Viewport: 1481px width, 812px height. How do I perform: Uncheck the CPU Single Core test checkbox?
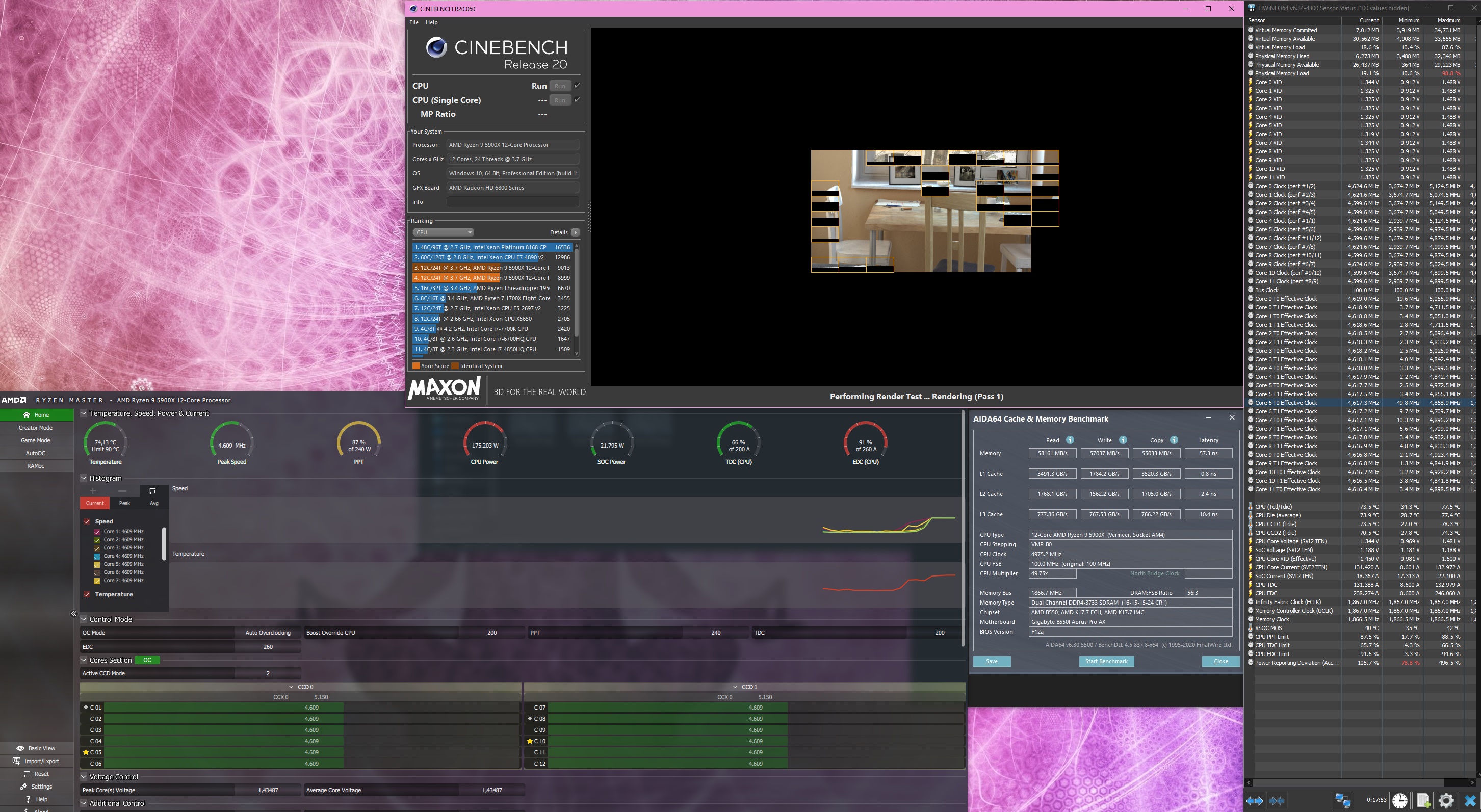tap(577, 100)
